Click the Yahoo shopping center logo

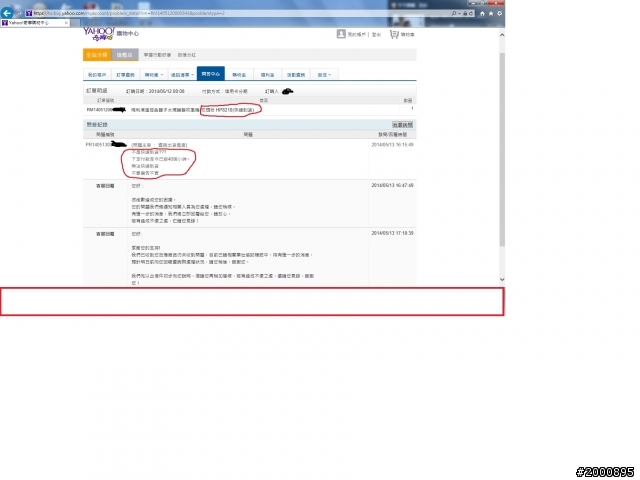[111, 33]
